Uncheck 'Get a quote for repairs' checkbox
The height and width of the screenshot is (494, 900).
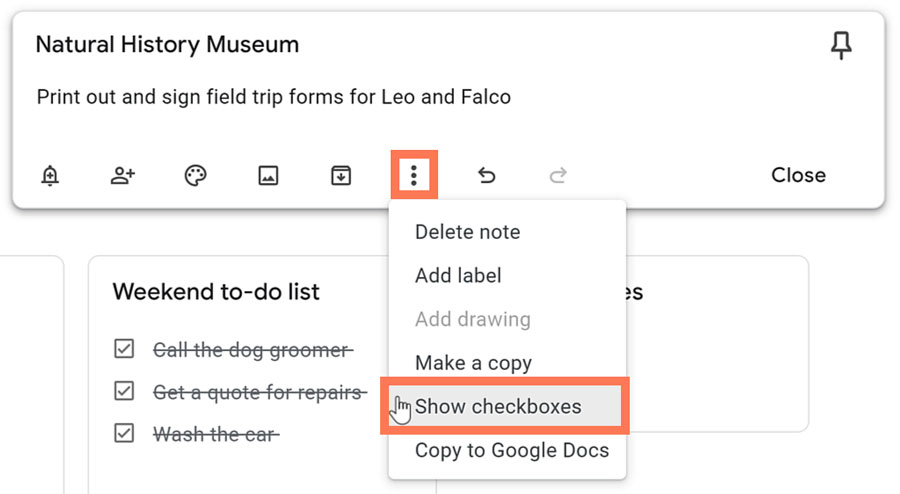[124, 392]
